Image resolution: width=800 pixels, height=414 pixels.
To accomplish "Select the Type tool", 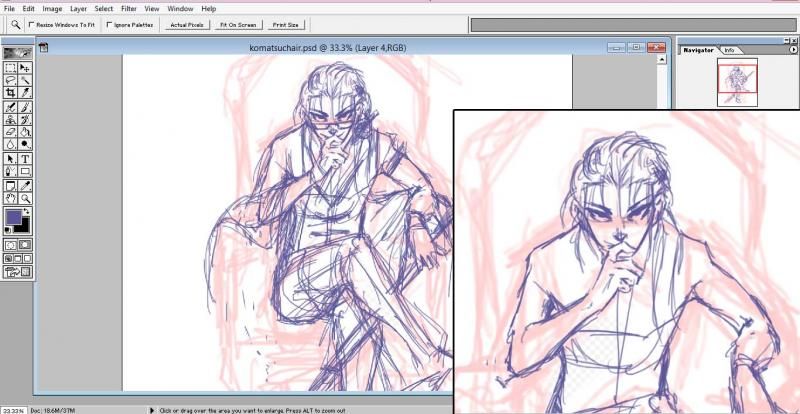I will [25, 158].
